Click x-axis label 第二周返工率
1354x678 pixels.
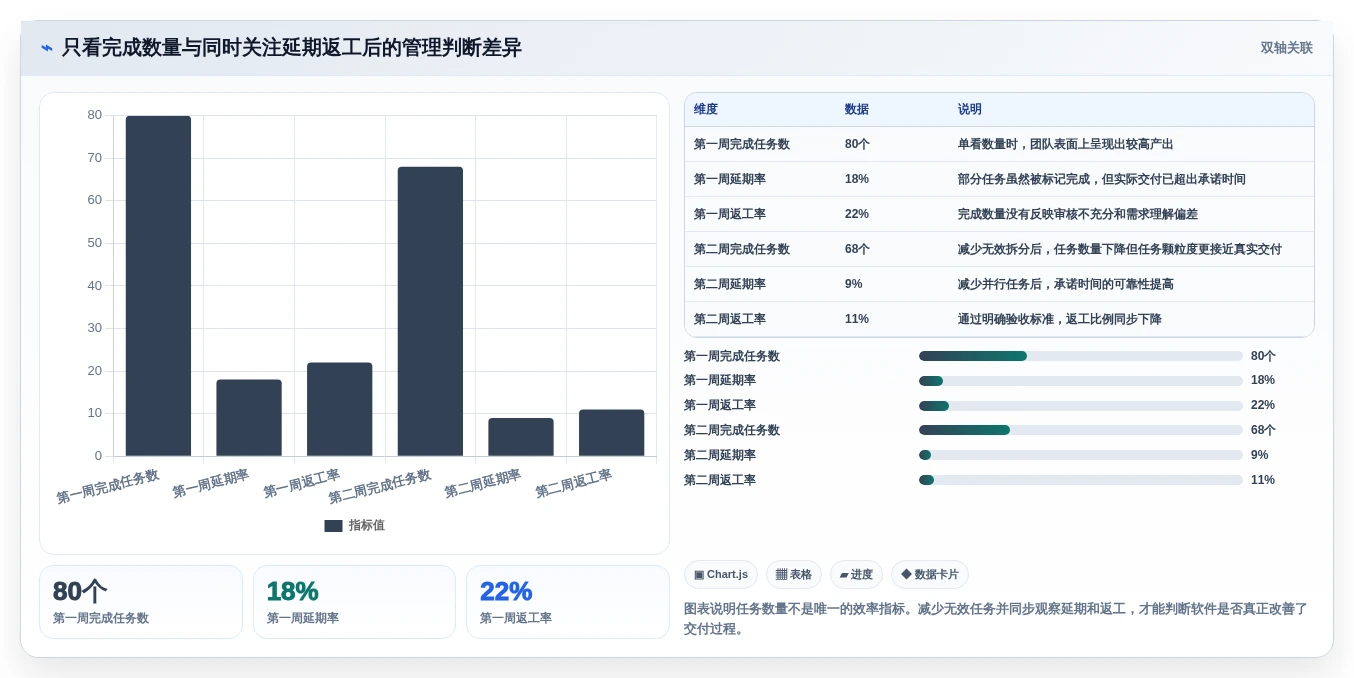573,484
